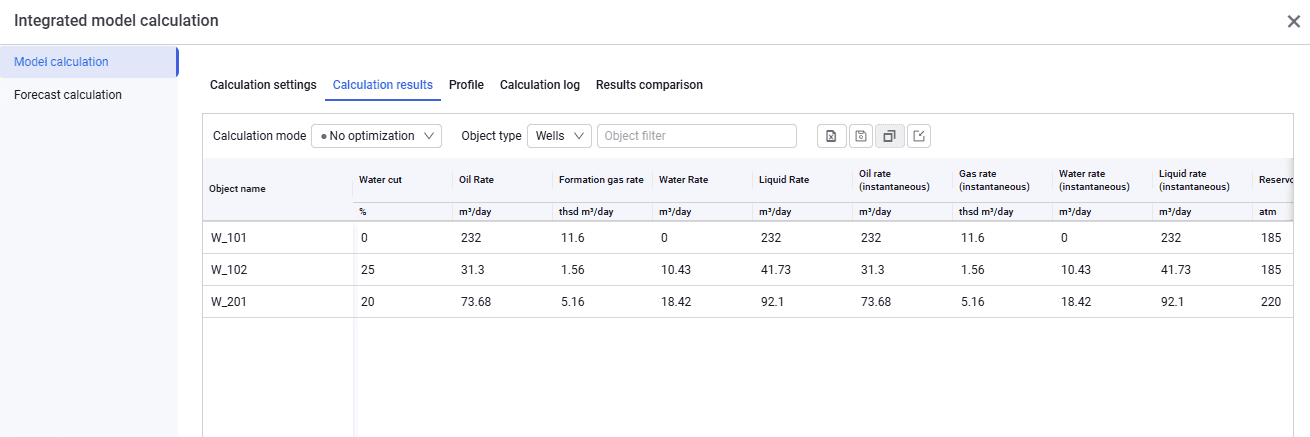Select the W_102 well row name

coord(228,270)
